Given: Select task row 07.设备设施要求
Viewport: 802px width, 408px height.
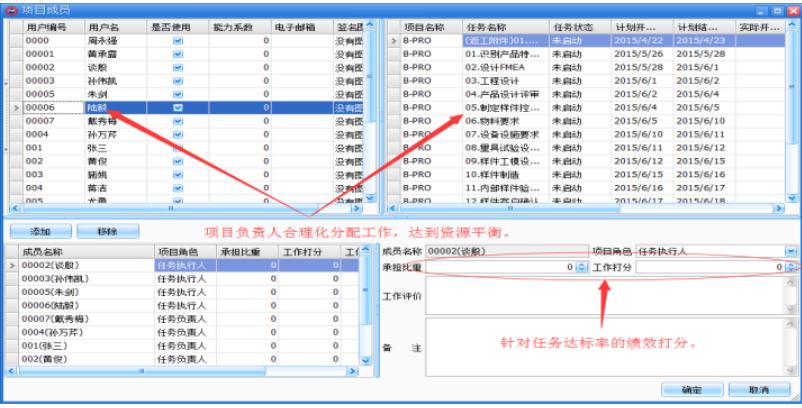Looking at the screenshot, I should tap(587, 134).
